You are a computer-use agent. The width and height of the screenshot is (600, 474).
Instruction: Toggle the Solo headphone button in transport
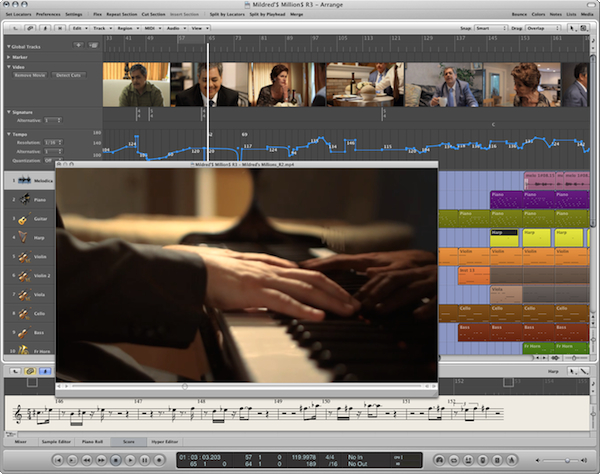[439, 460]
